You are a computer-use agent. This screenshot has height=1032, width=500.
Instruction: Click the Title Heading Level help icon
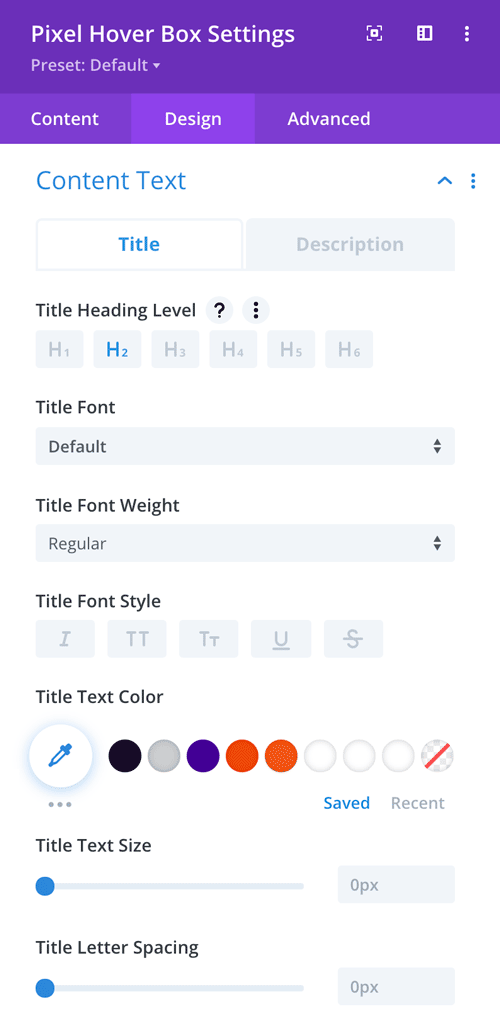point(220,310)
